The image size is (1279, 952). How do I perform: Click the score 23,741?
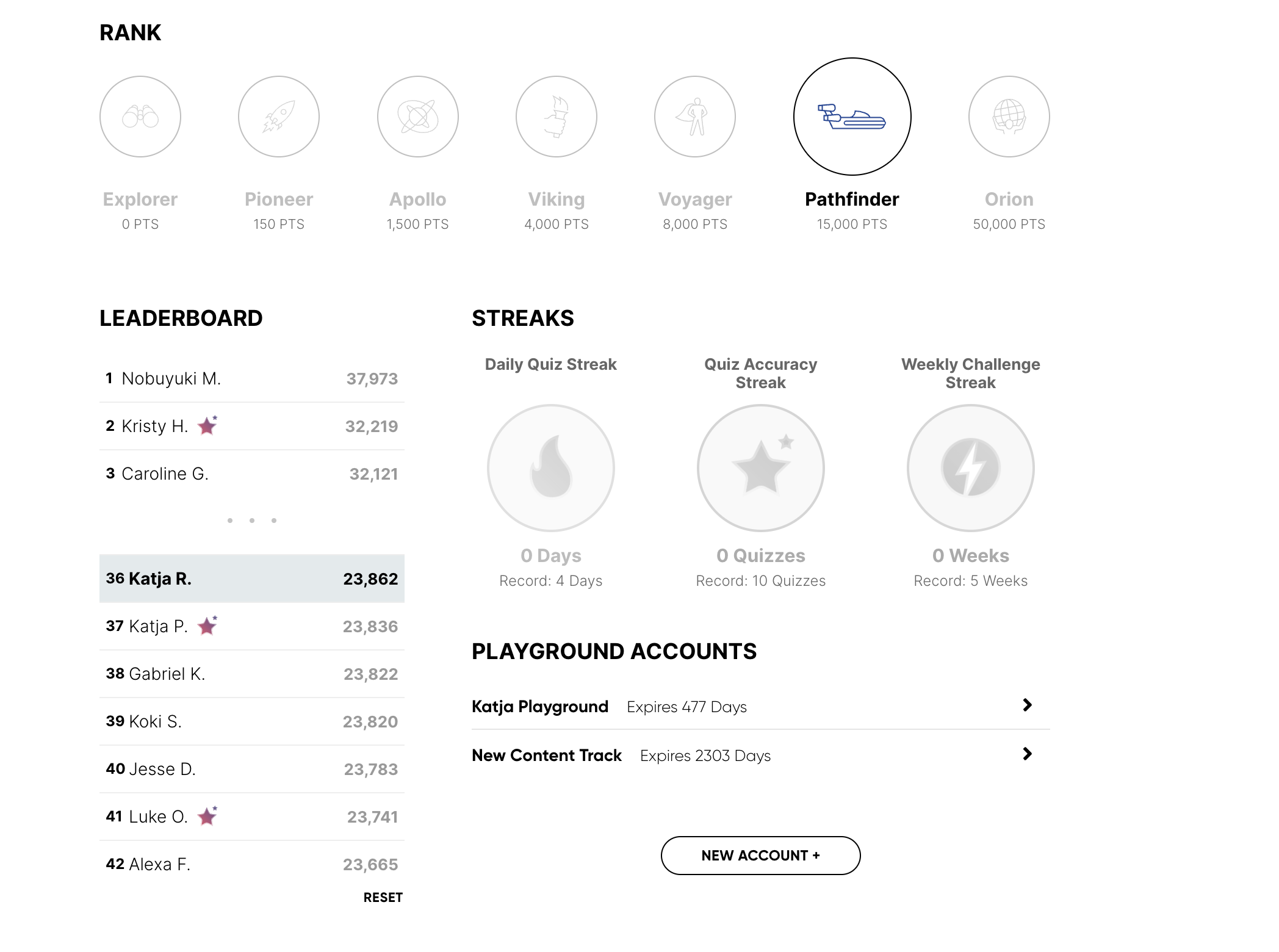373,817
